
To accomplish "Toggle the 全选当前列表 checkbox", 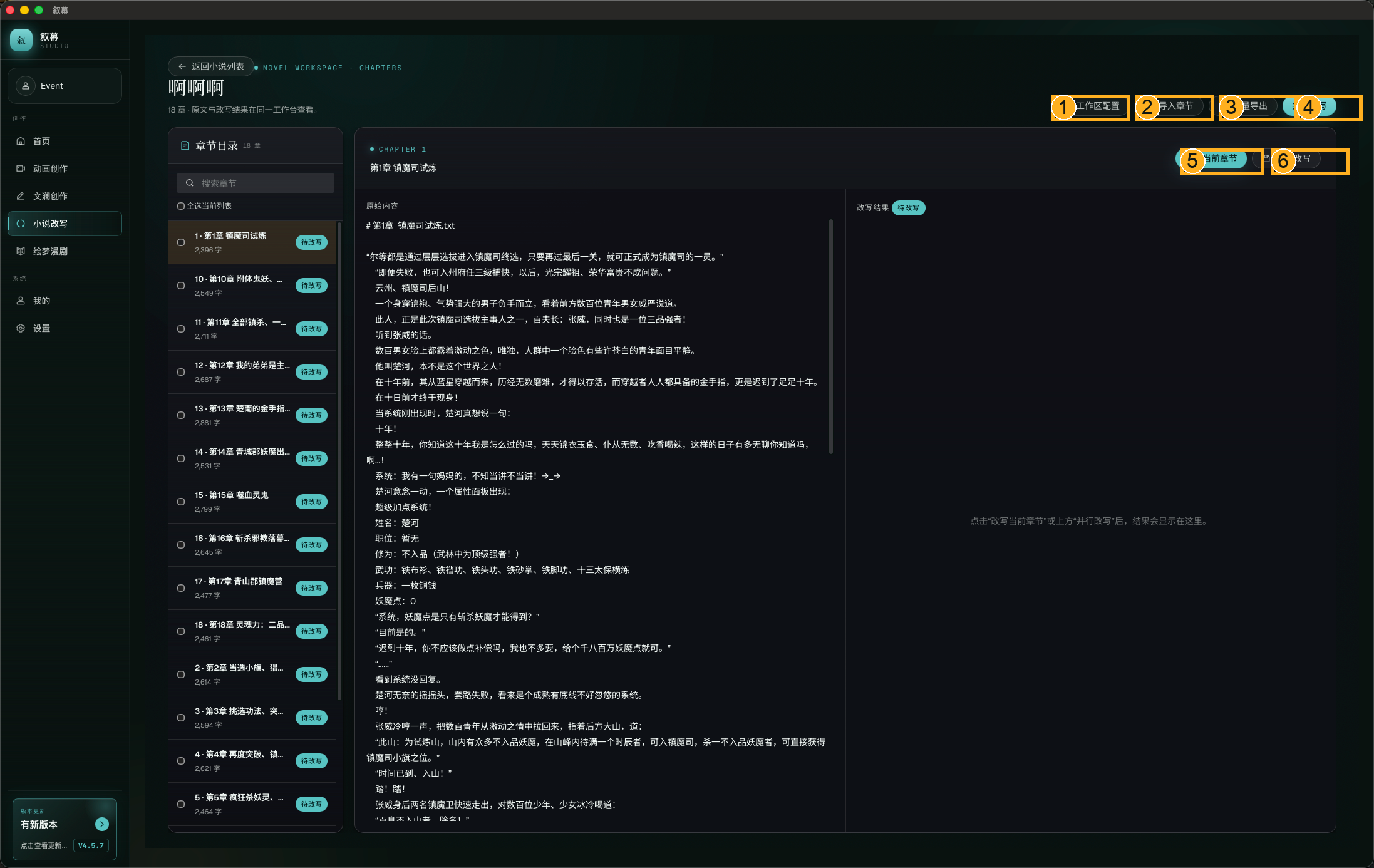I will point(181,206).
